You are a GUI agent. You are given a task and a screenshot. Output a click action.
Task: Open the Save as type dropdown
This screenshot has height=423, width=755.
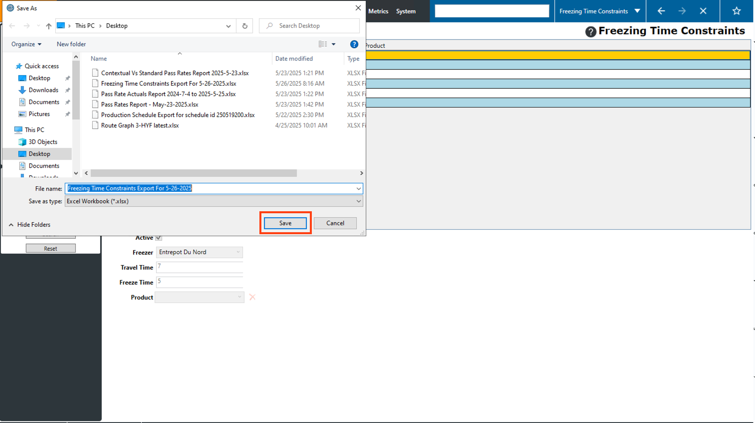[357, 201]
